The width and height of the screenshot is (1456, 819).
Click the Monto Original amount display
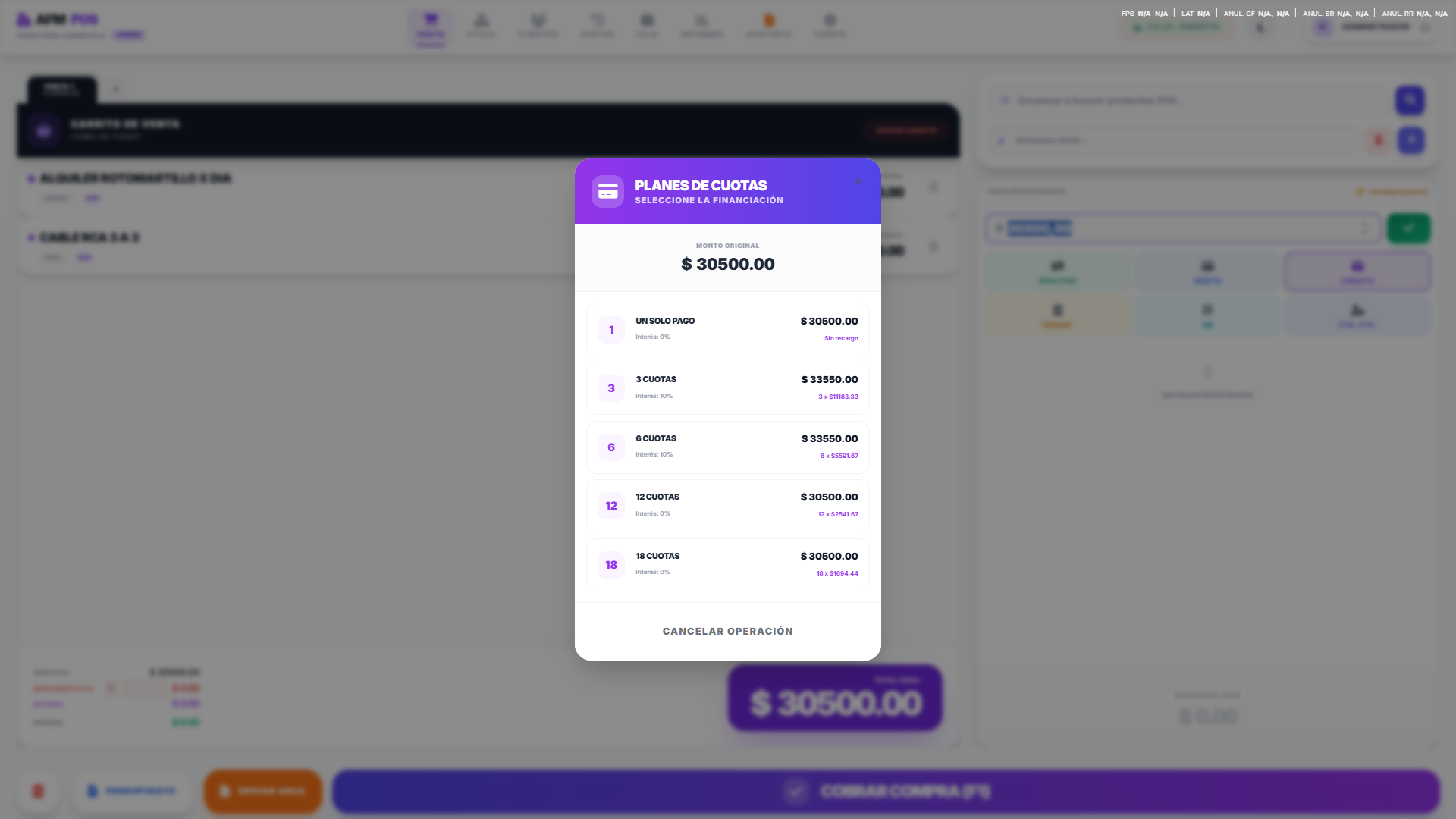(728, 264)
